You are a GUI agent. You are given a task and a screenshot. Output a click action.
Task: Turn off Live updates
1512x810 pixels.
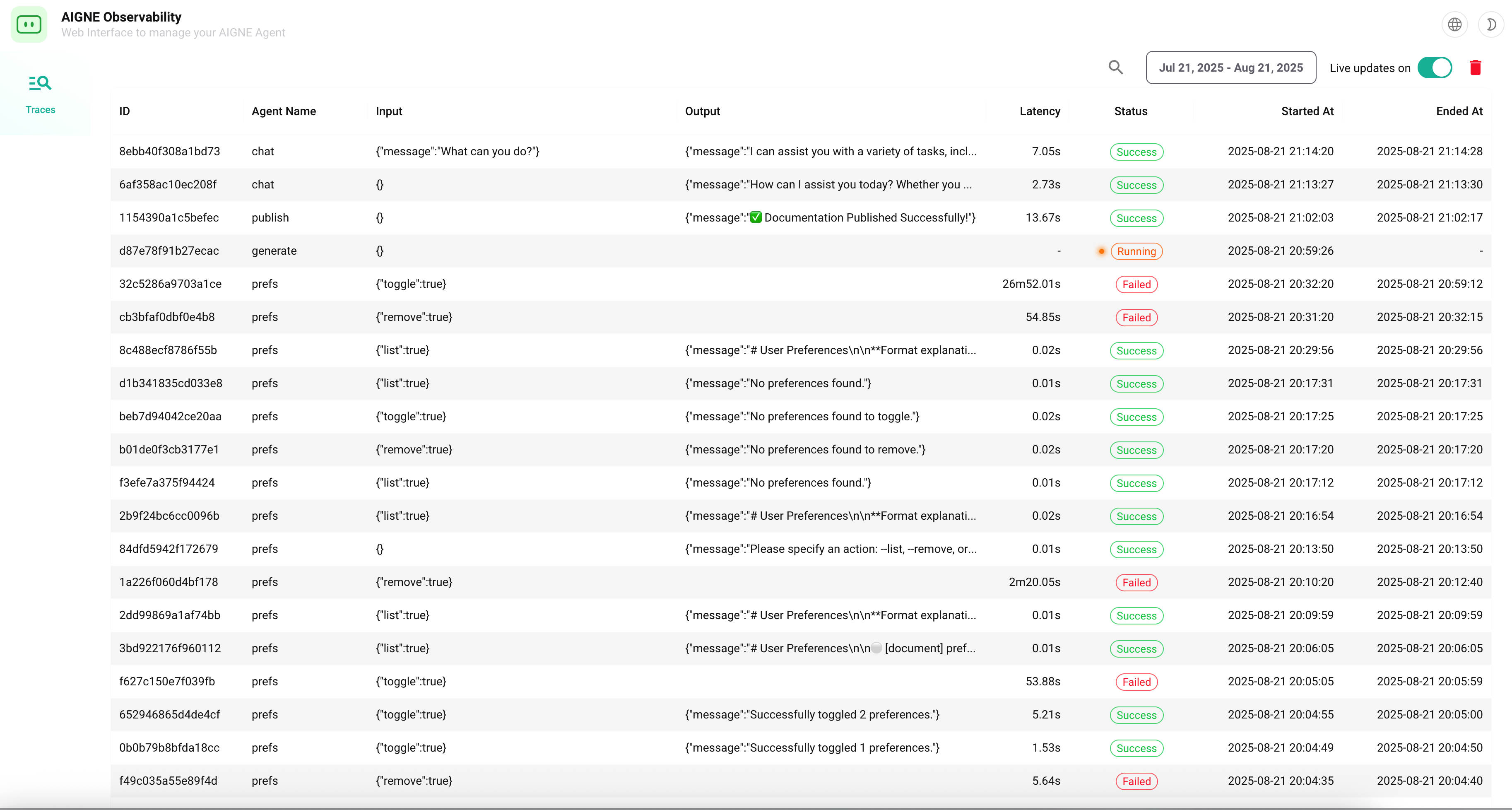1435,67
